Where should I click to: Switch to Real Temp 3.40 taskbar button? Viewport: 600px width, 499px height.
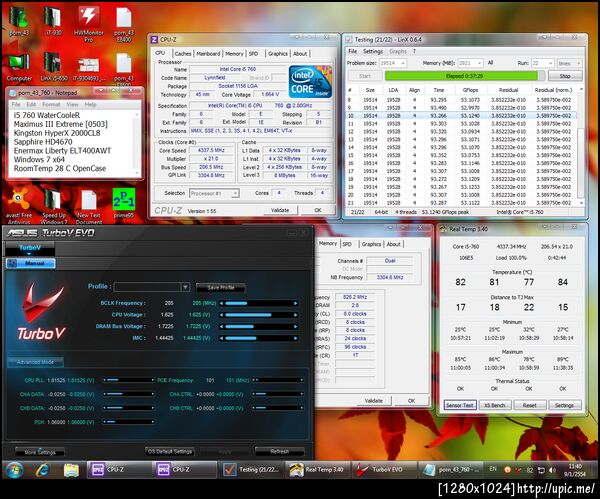[317, 470]
